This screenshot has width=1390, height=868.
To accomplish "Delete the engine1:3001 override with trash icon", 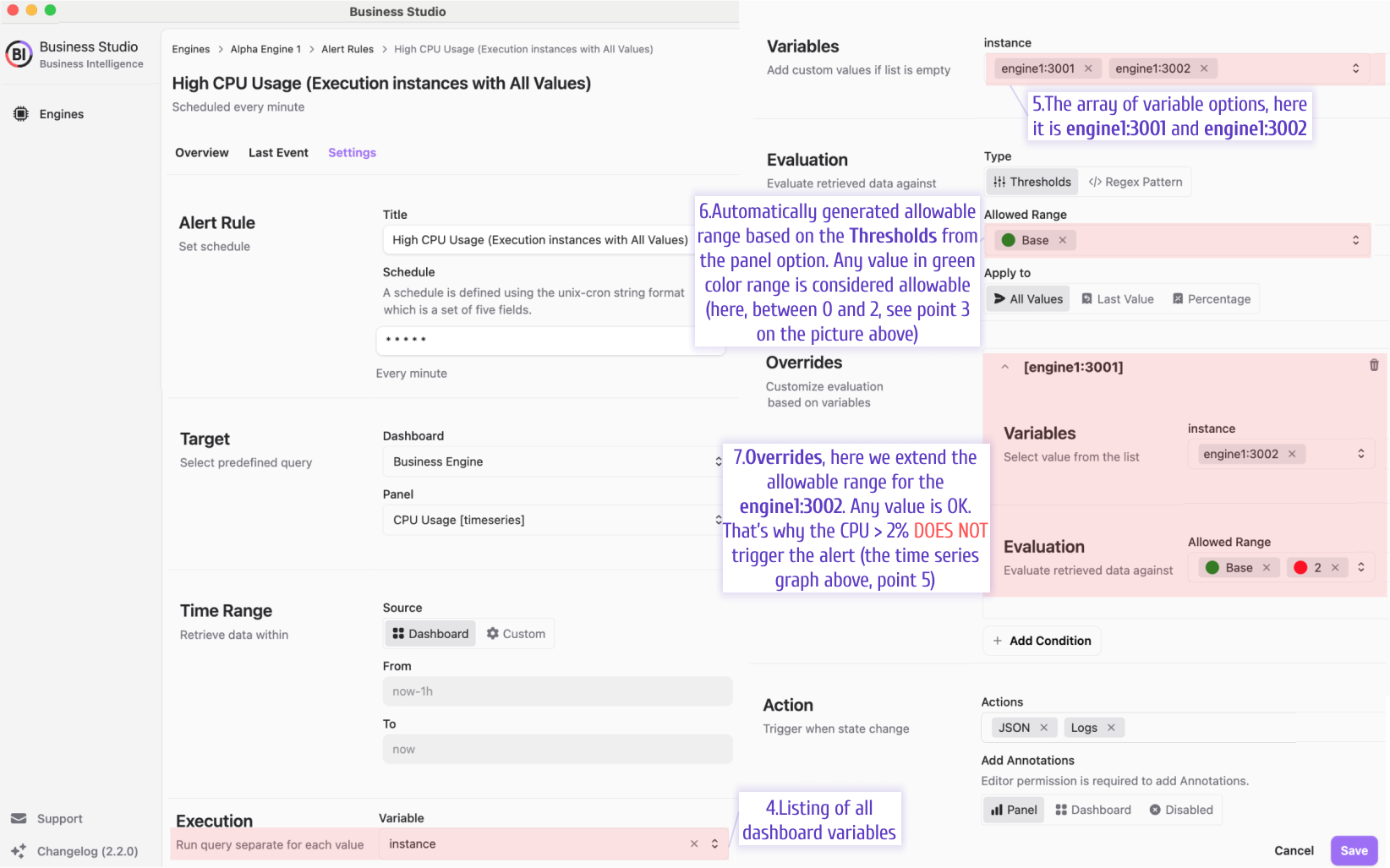I will (x=1373, y=365).
